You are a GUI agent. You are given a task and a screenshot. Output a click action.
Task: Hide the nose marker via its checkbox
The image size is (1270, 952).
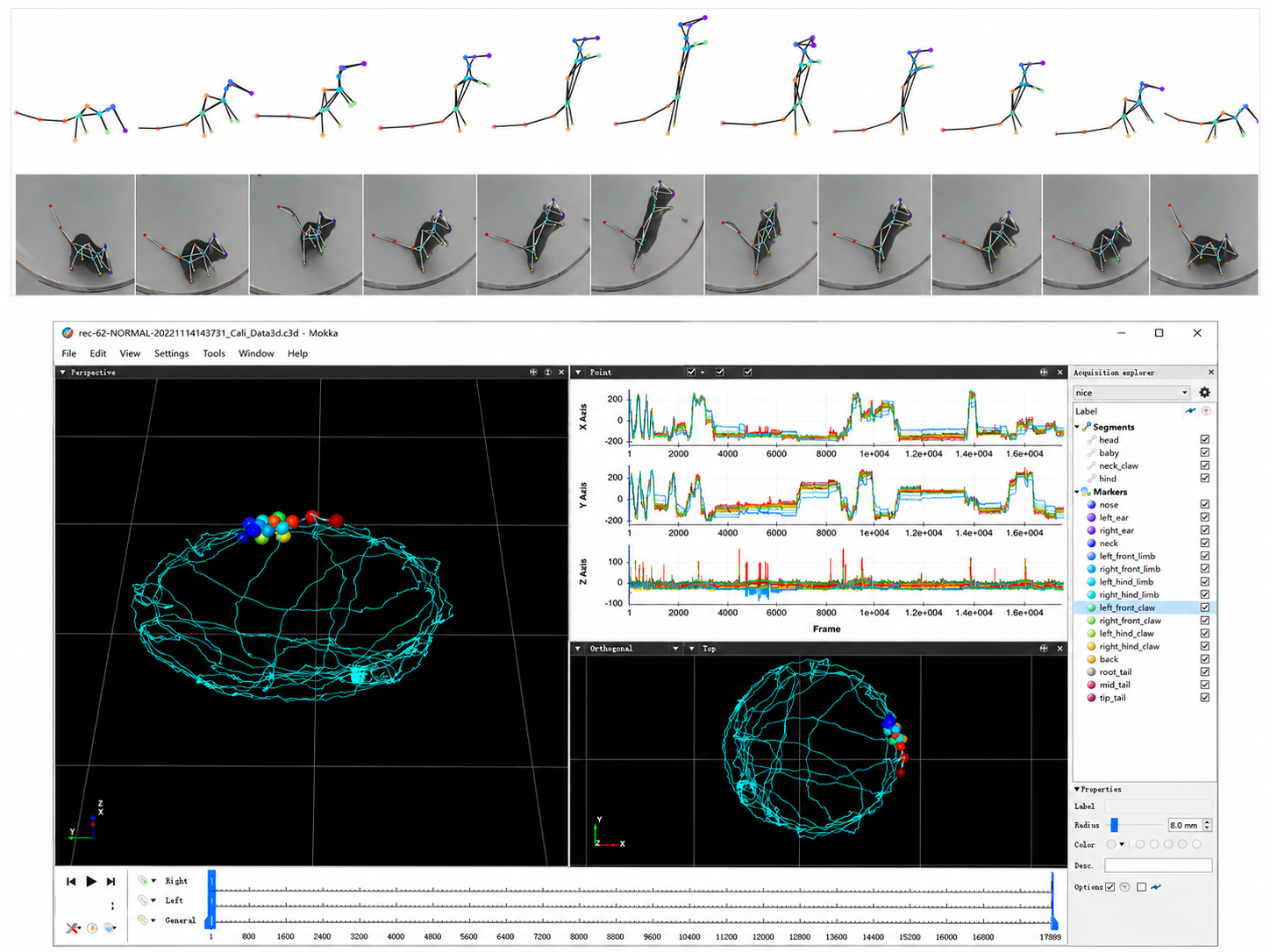click(1205, 505)
